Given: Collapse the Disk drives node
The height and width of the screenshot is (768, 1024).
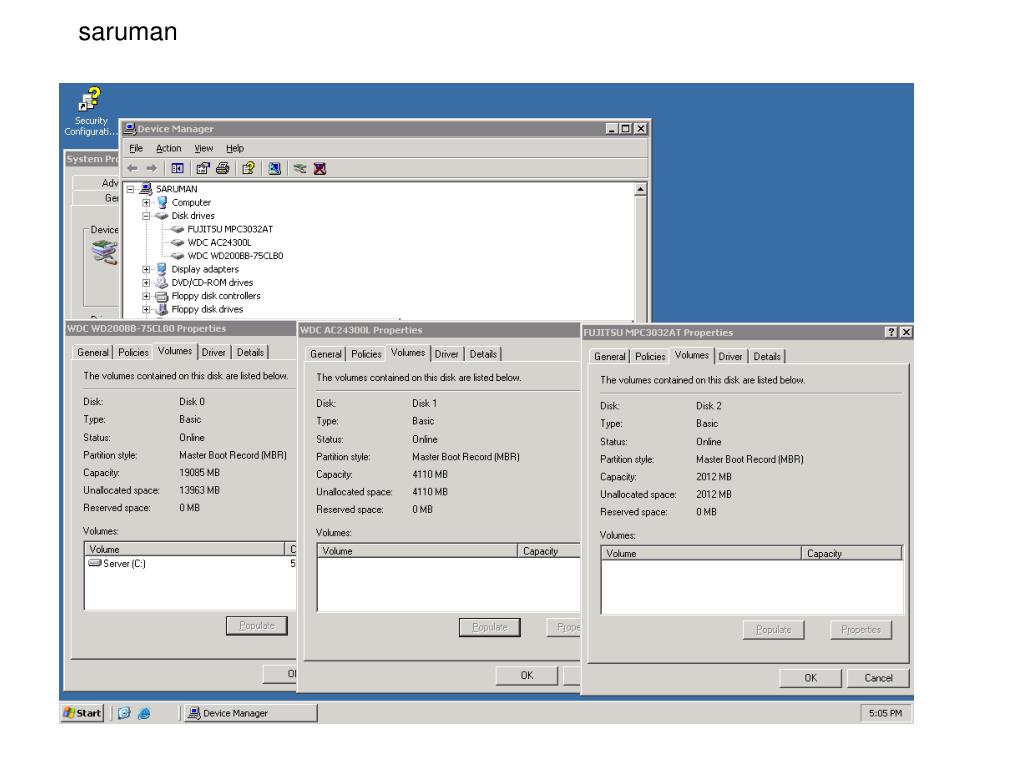Looking at the screenshot, I should point(146,216).
